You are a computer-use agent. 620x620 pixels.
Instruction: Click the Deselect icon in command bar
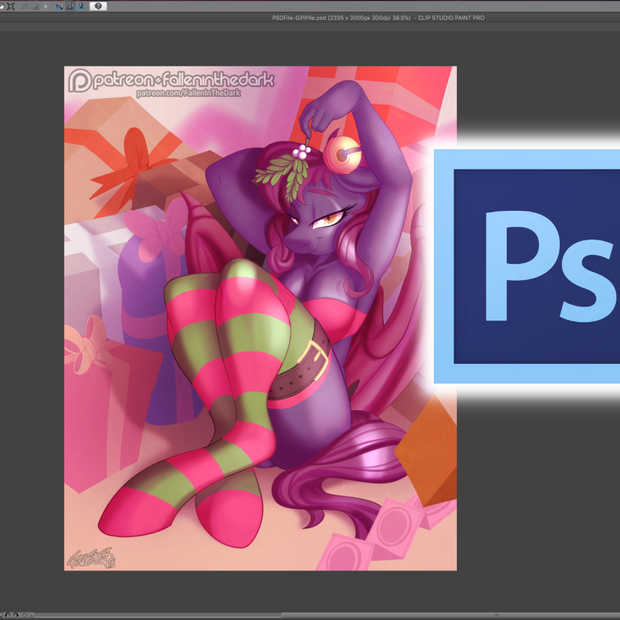click(25, 6)
